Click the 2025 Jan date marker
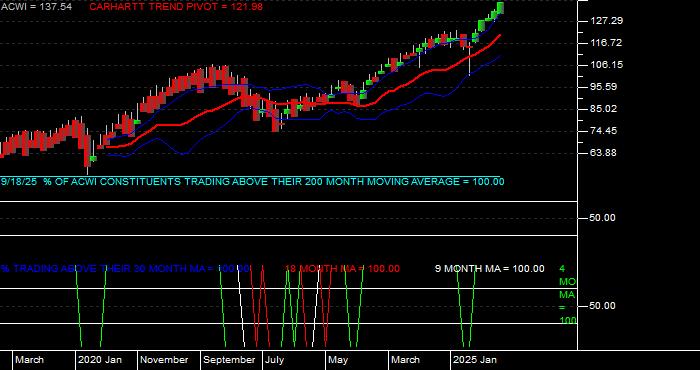 [x=475, y=360]
